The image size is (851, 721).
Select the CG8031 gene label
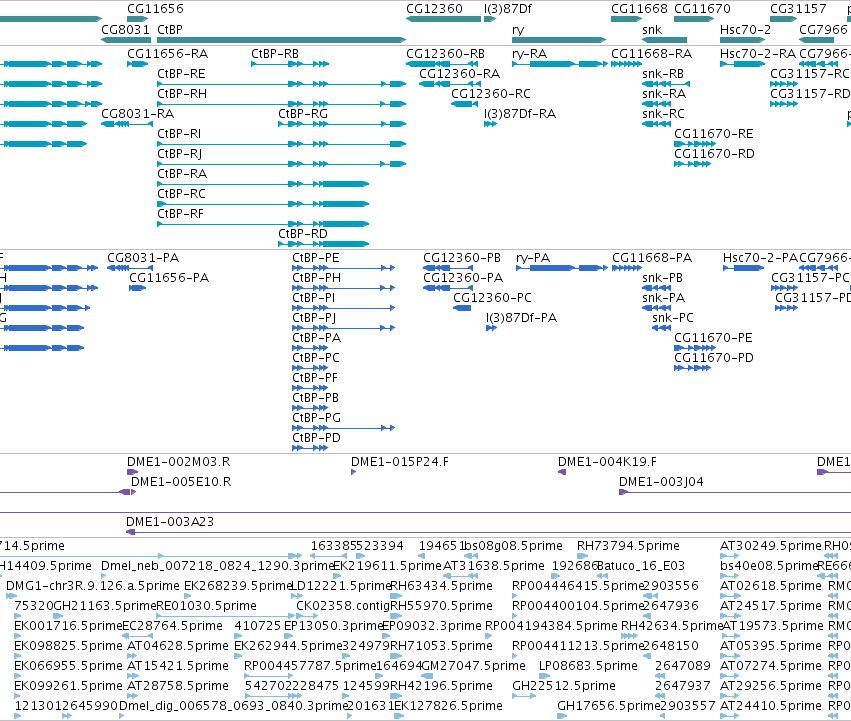pos(125,29)
